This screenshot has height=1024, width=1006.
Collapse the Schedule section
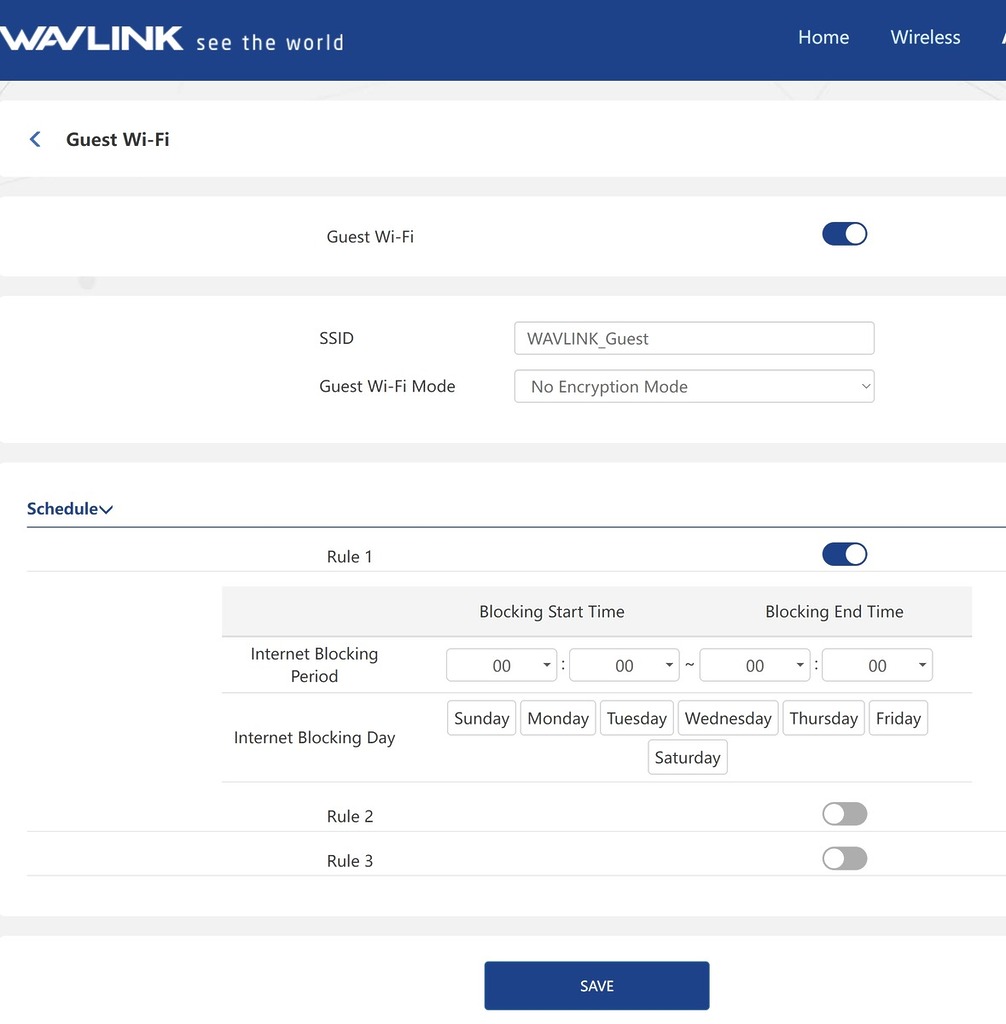pos(70,509)
